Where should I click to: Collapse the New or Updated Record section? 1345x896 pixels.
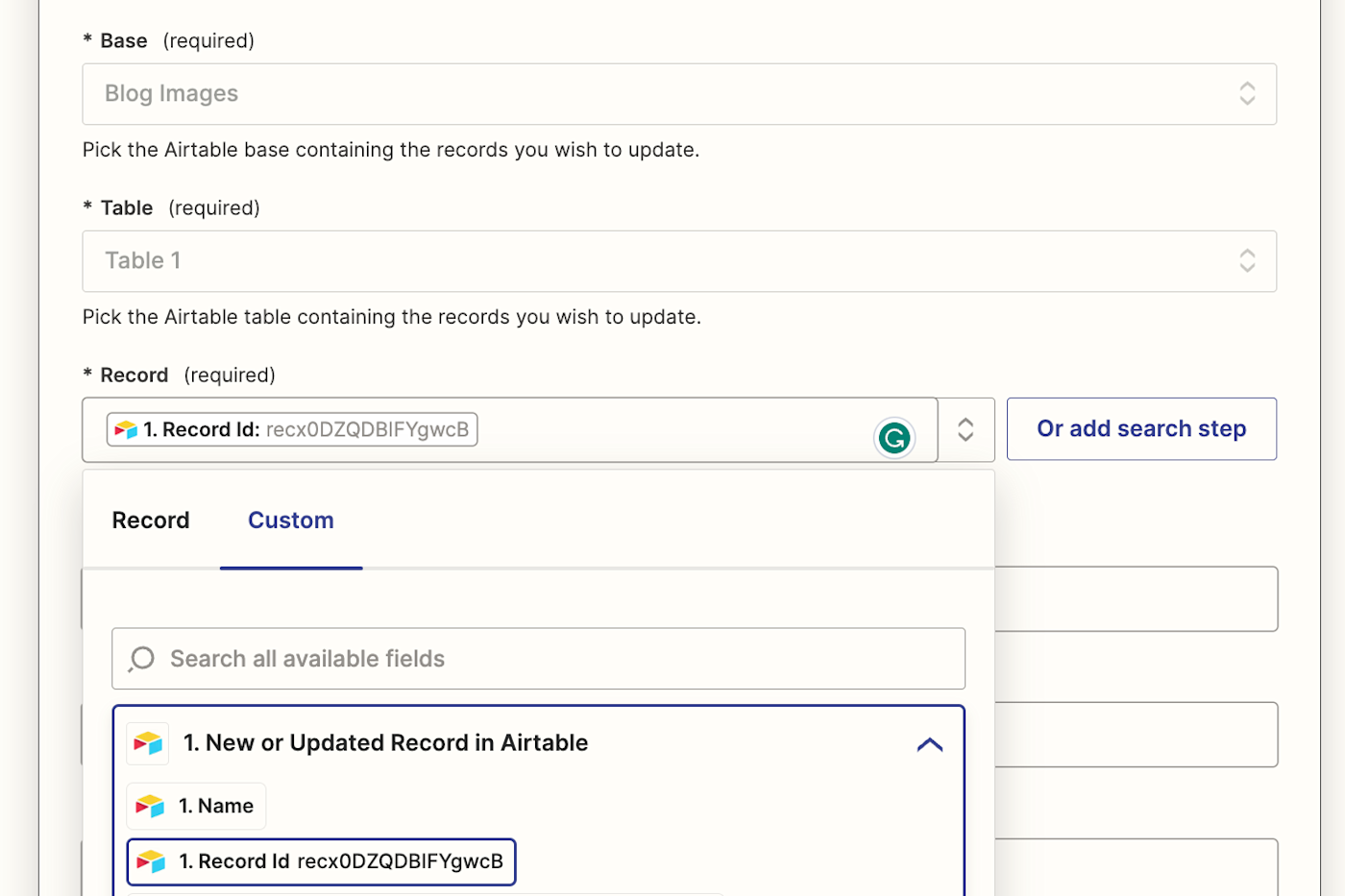click(930, 744)
